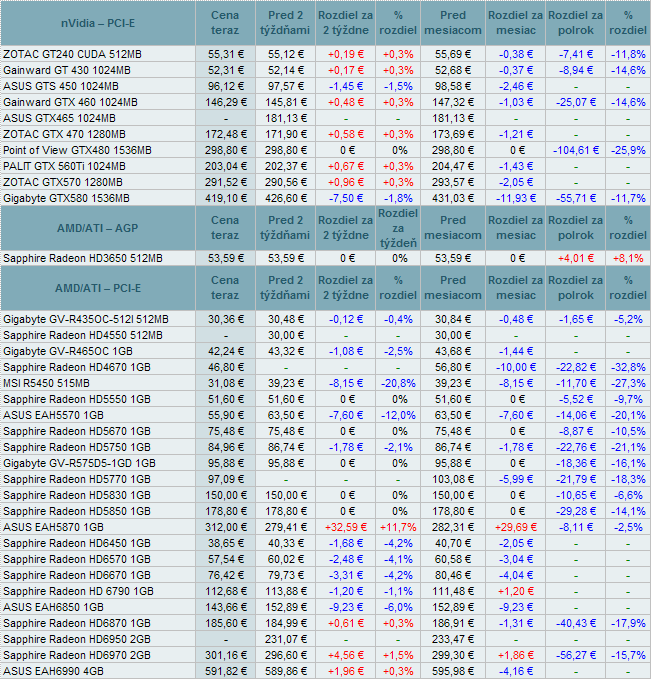Click the +29,69 € monthly difference cell

[x=515, y=528]
